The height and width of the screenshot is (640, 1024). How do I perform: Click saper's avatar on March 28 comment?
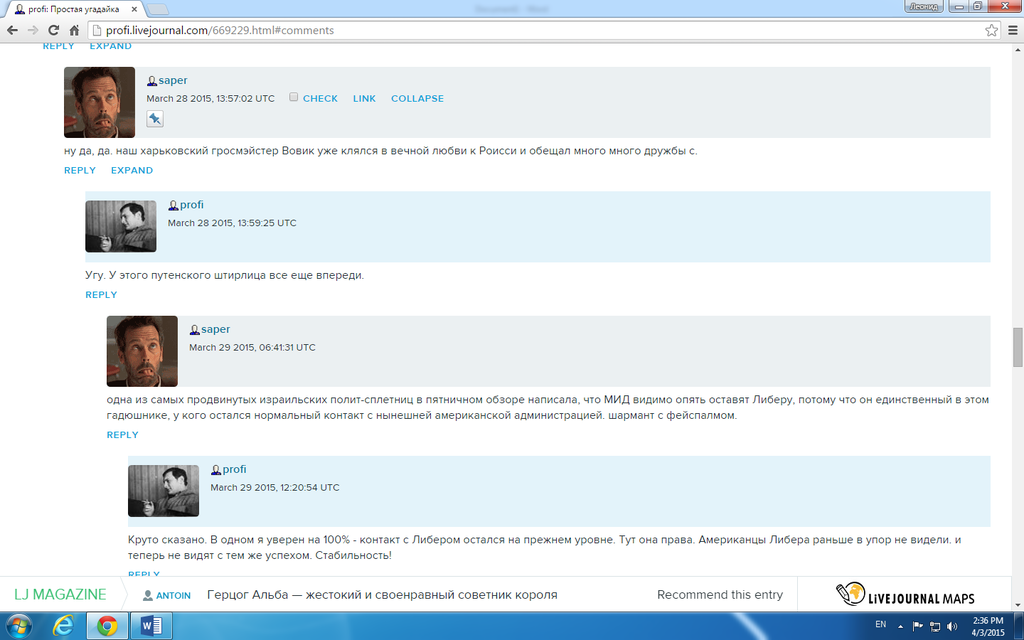[x=99, y=103]
